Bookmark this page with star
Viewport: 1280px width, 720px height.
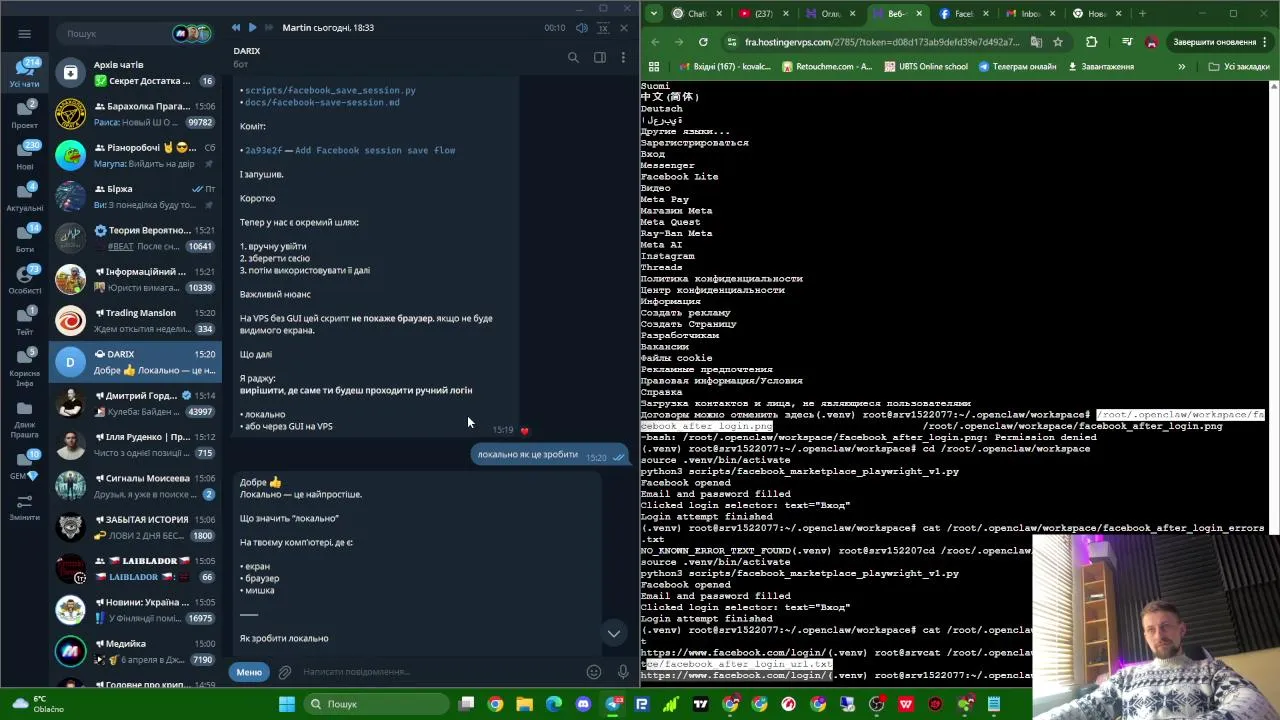click(x=1058, y=42)
